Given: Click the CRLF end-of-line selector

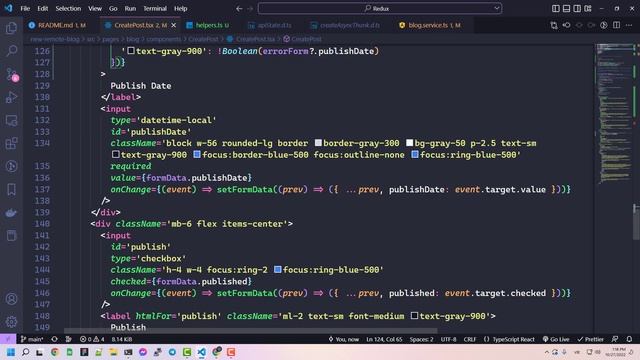Looking at the screenshot, I should click(x=470, y=339).
